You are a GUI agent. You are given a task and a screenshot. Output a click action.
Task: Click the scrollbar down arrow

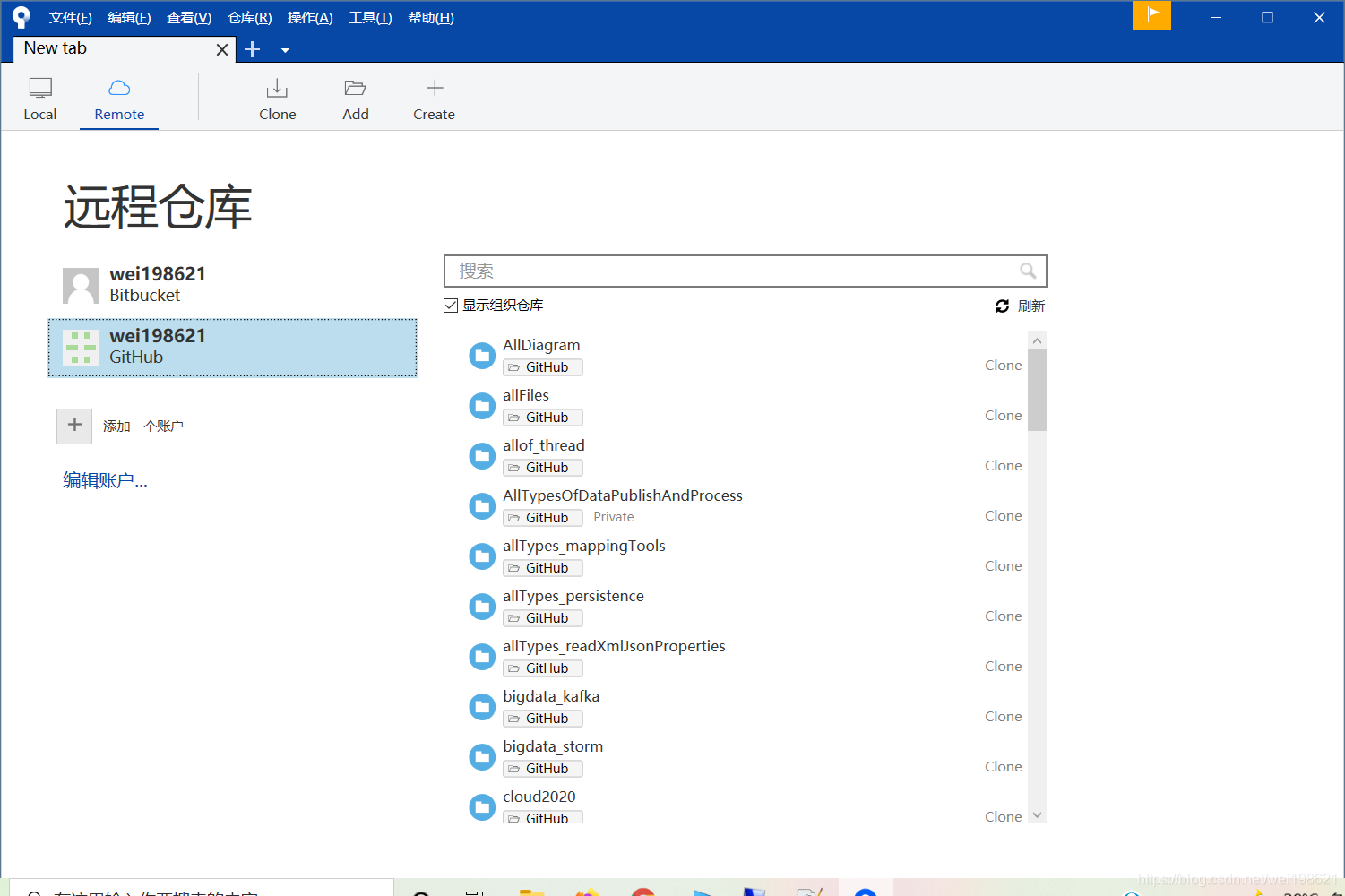(x=1037, y=815)
